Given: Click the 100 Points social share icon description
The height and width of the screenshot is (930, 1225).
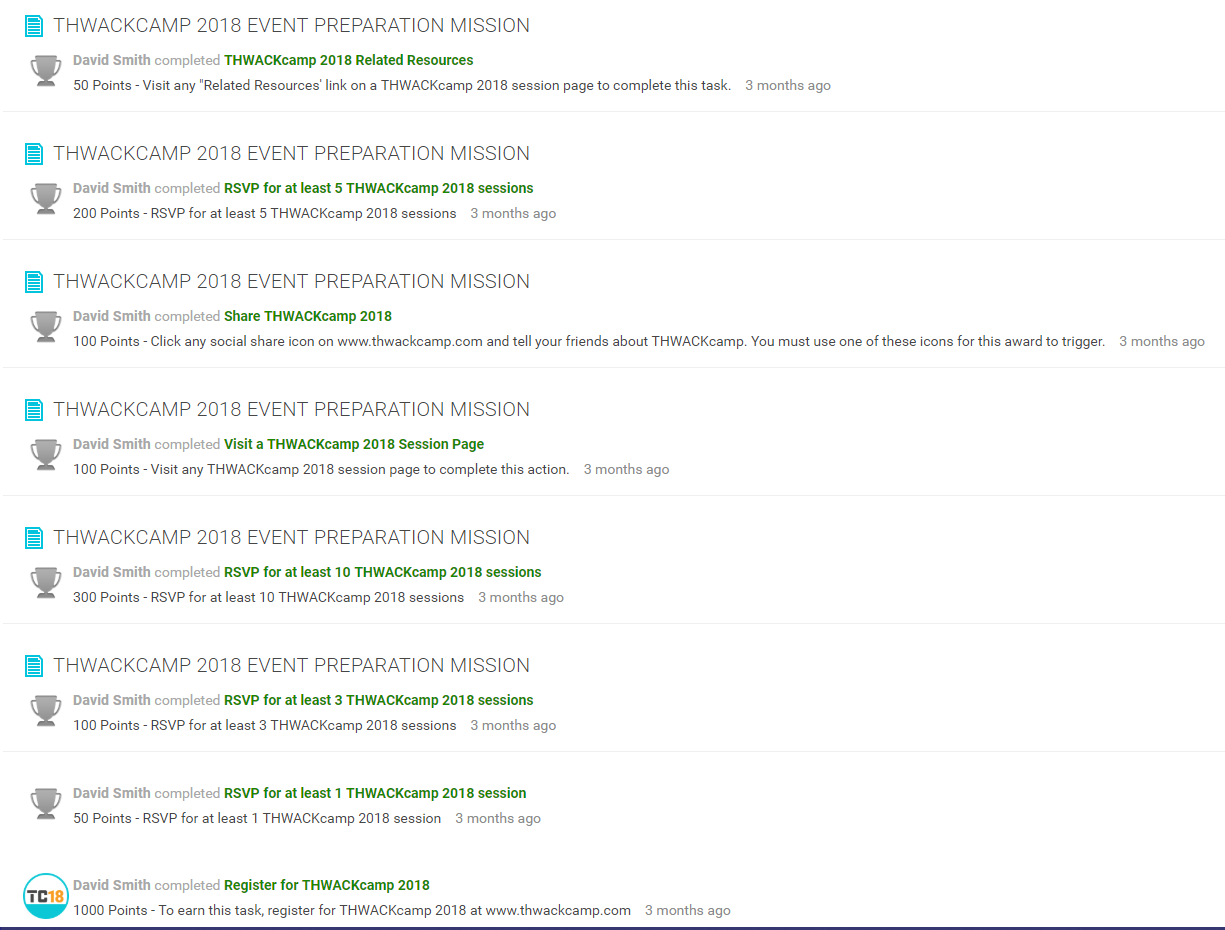Looking at the screenshot, I should [589, 342].
